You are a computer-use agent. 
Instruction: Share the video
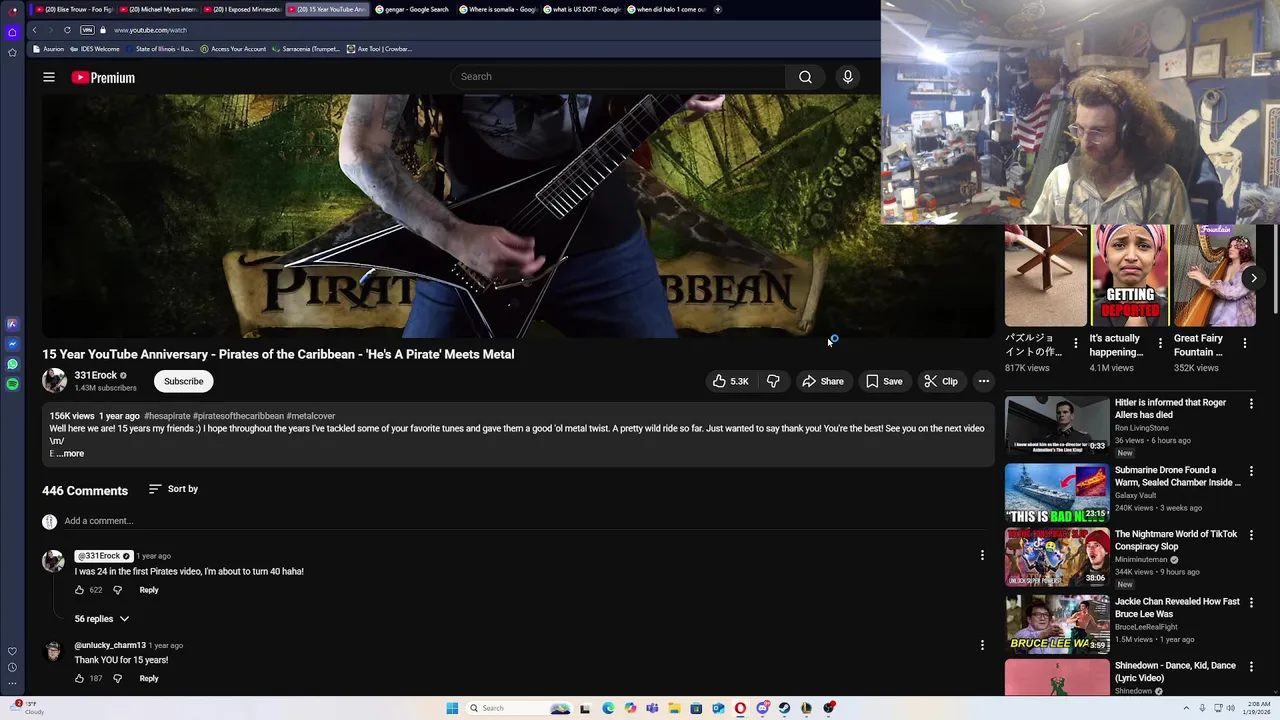[823, 381]
